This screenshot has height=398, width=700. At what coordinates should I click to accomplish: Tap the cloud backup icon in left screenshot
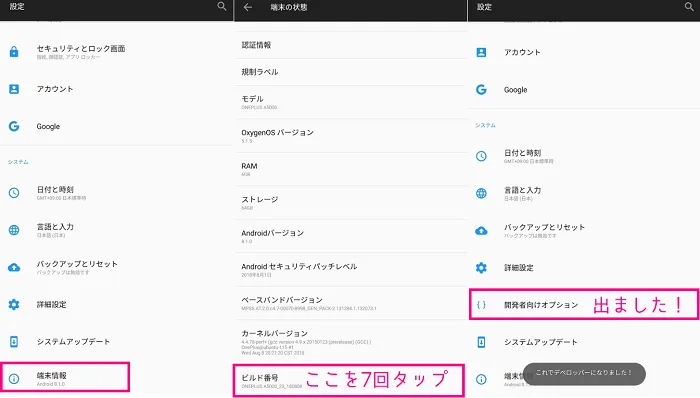14,267
